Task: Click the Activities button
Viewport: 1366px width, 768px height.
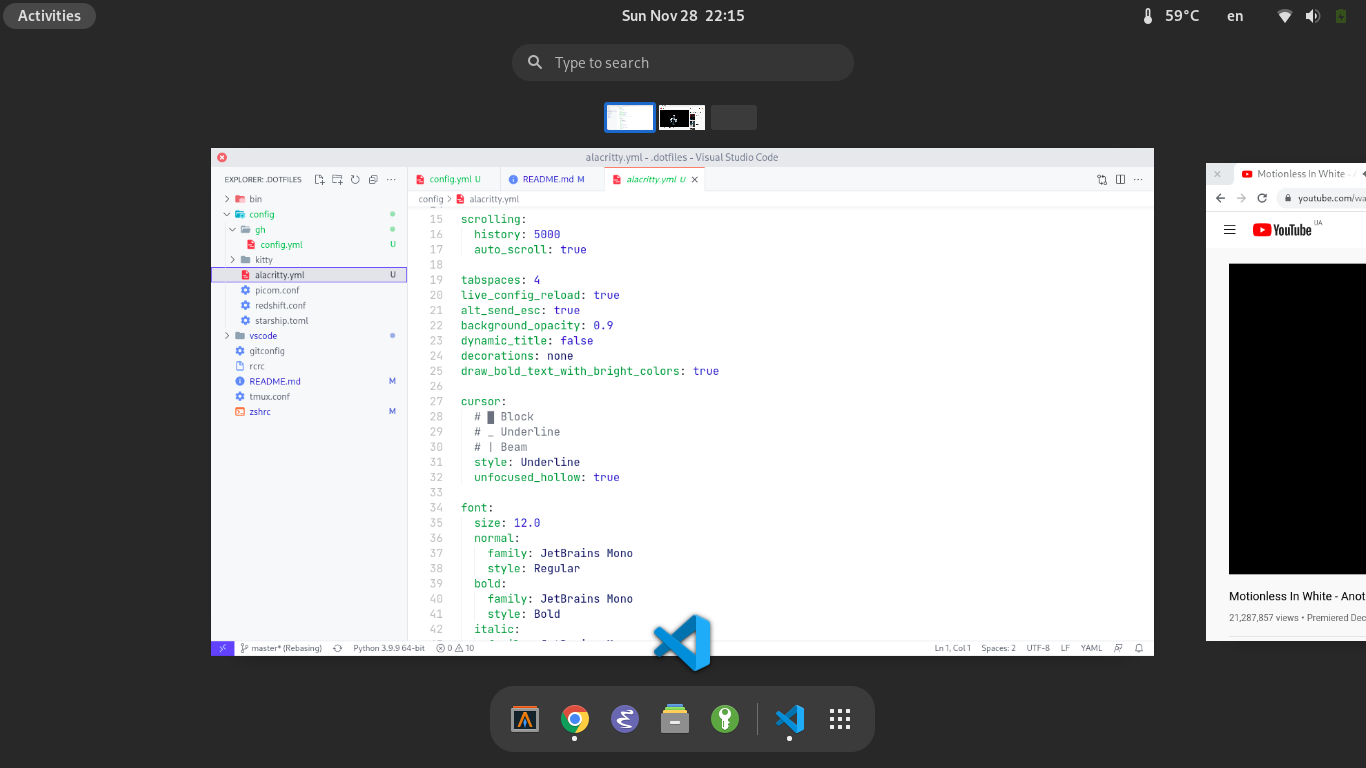Action: (49, 16)
